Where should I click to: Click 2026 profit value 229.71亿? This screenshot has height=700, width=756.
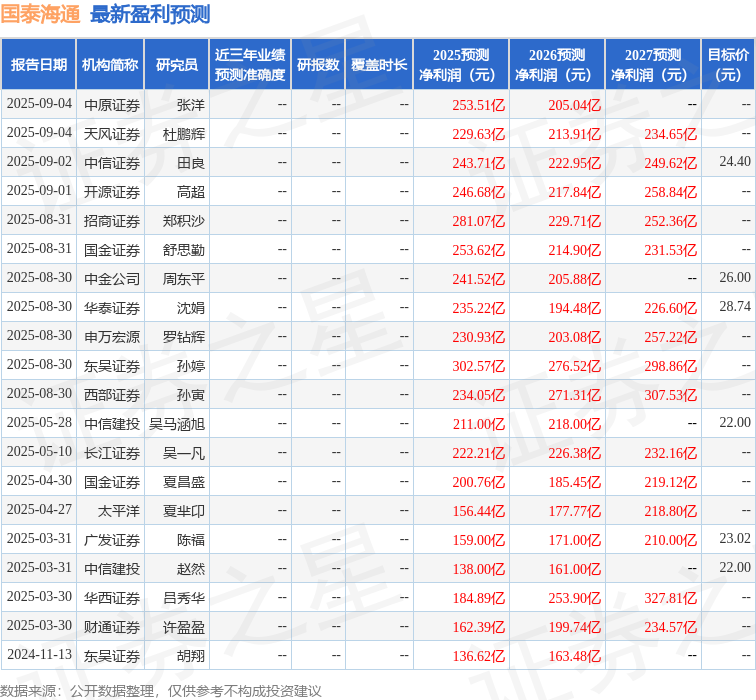tap(574, 221)
